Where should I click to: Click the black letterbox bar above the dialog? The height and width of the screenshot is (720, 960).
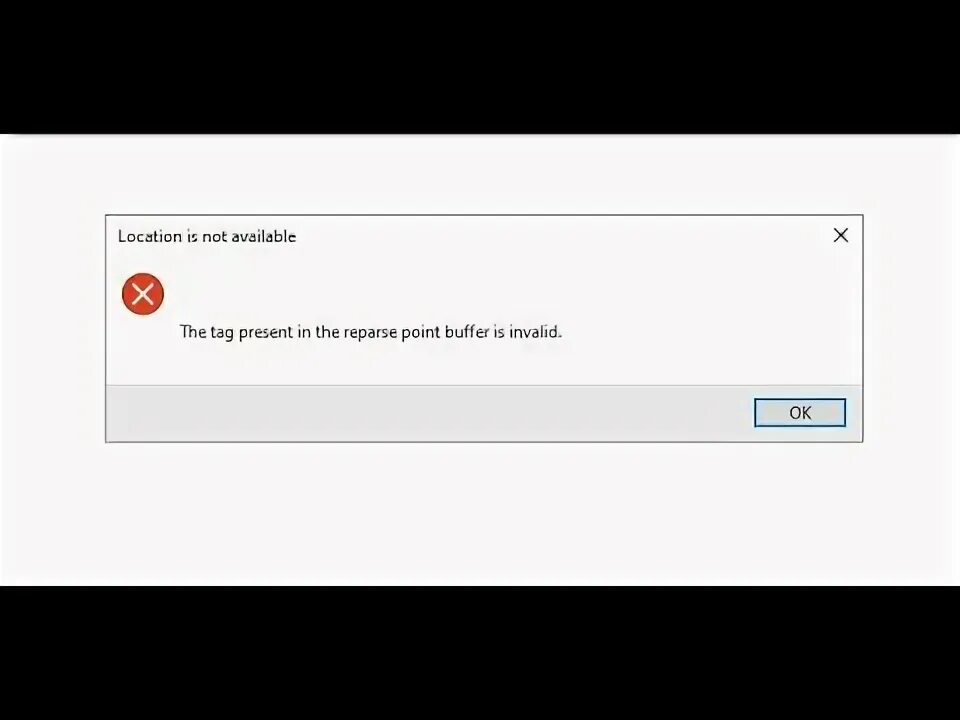click(480, 66)
